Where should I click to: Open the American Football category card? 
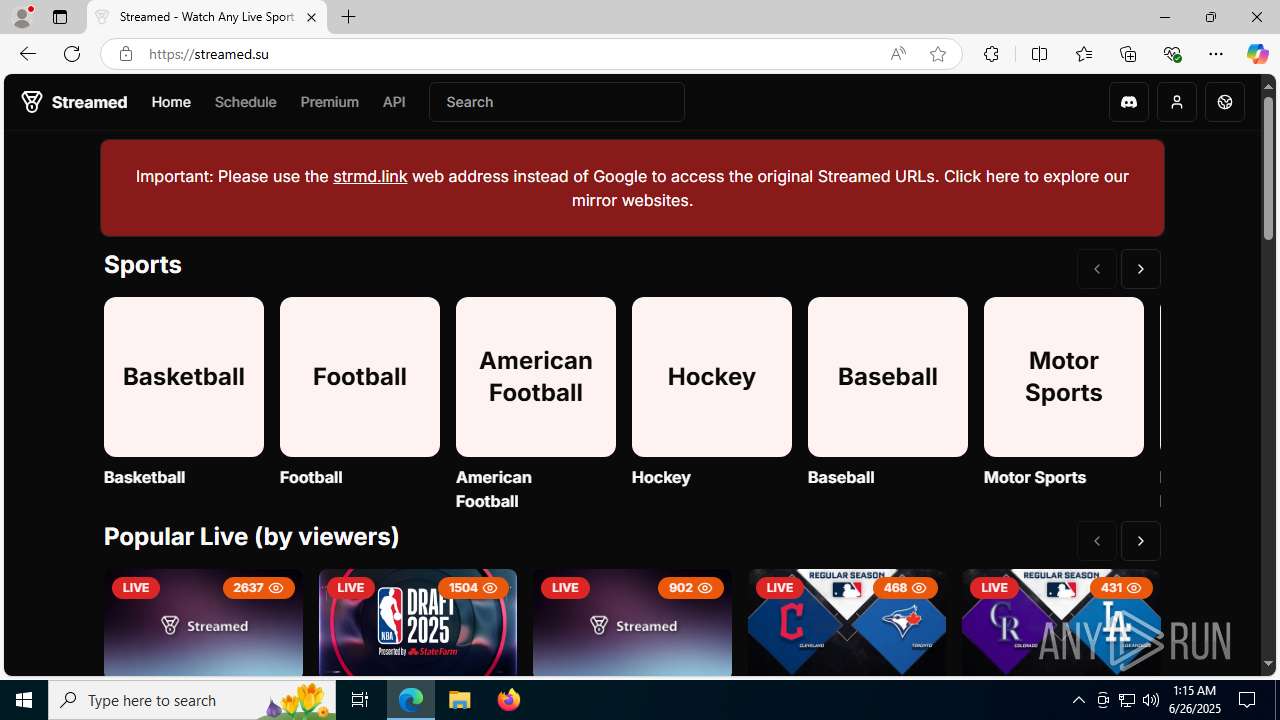(x=536, y=377)
